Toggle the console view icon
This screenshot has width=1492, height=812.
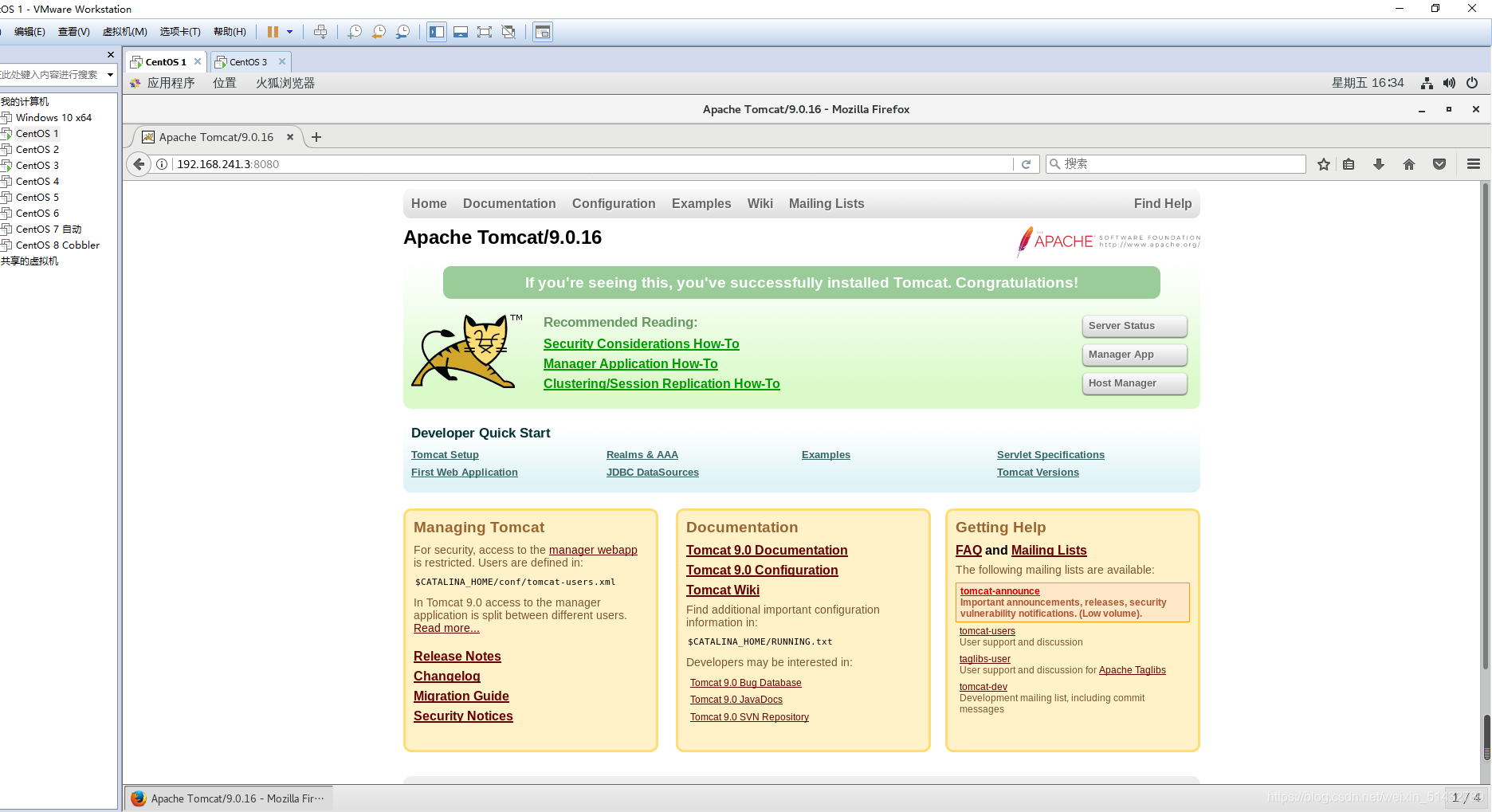(543, 32)
